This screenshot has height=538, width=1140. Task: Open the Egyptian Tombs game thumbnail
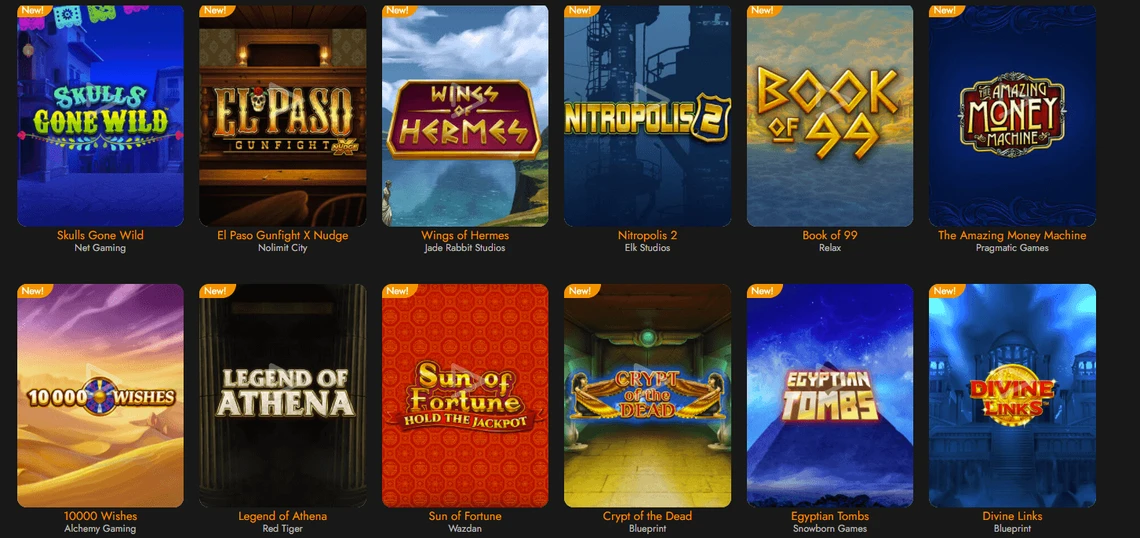[830, 396]
